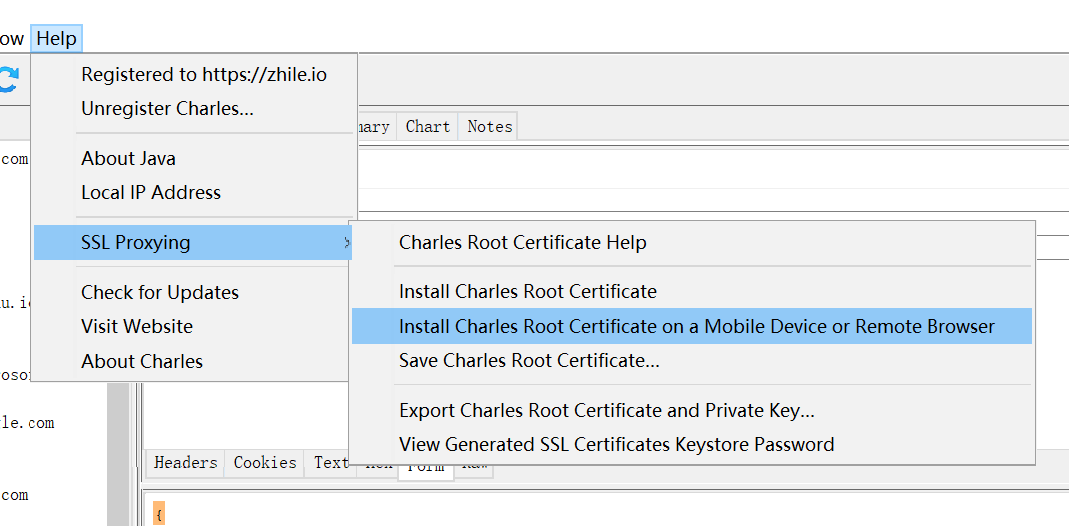Image resolution: width=1069 pixels, height=526 pixels.
Task: Show Local IP Address
Action: click(x=151, y=192)
